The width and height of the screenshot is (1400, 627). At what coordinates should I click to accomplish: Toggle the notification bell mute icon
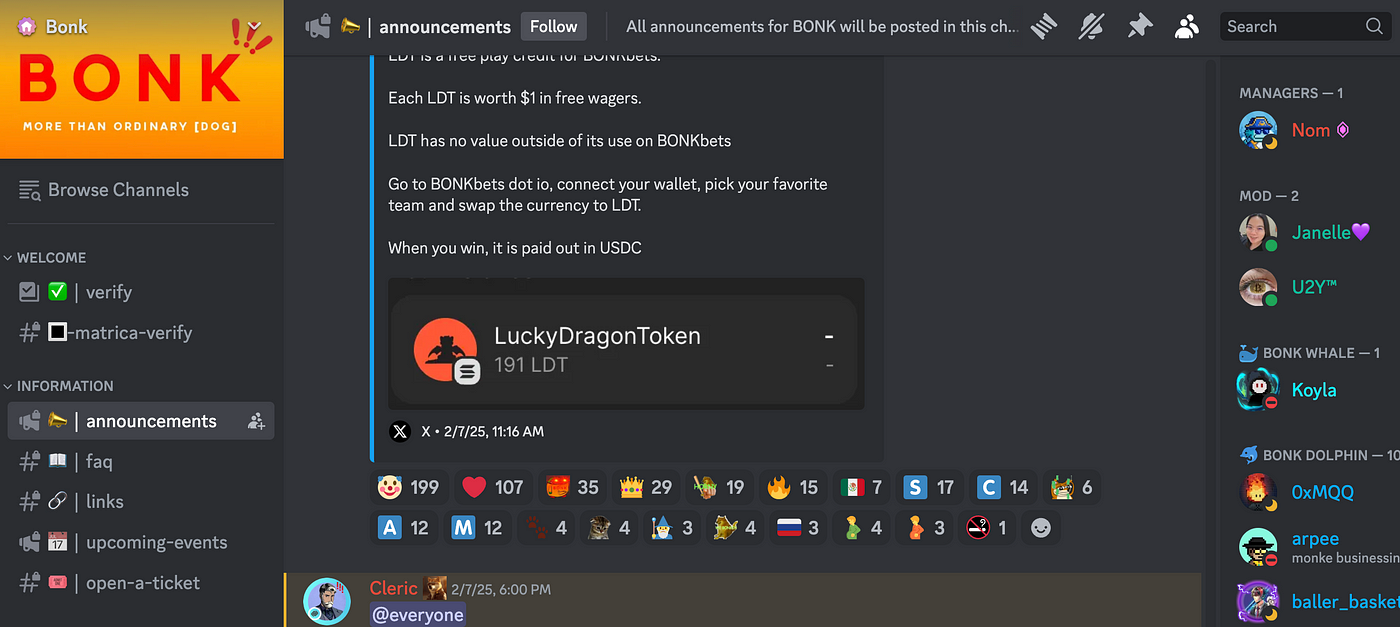click(1092, 27)
